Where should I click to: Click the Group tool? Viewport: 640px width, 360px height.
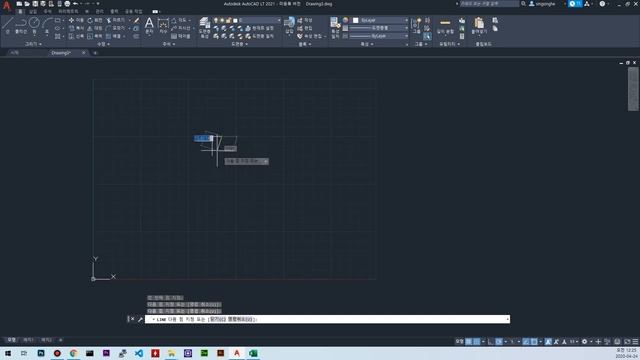pos(416,25)
